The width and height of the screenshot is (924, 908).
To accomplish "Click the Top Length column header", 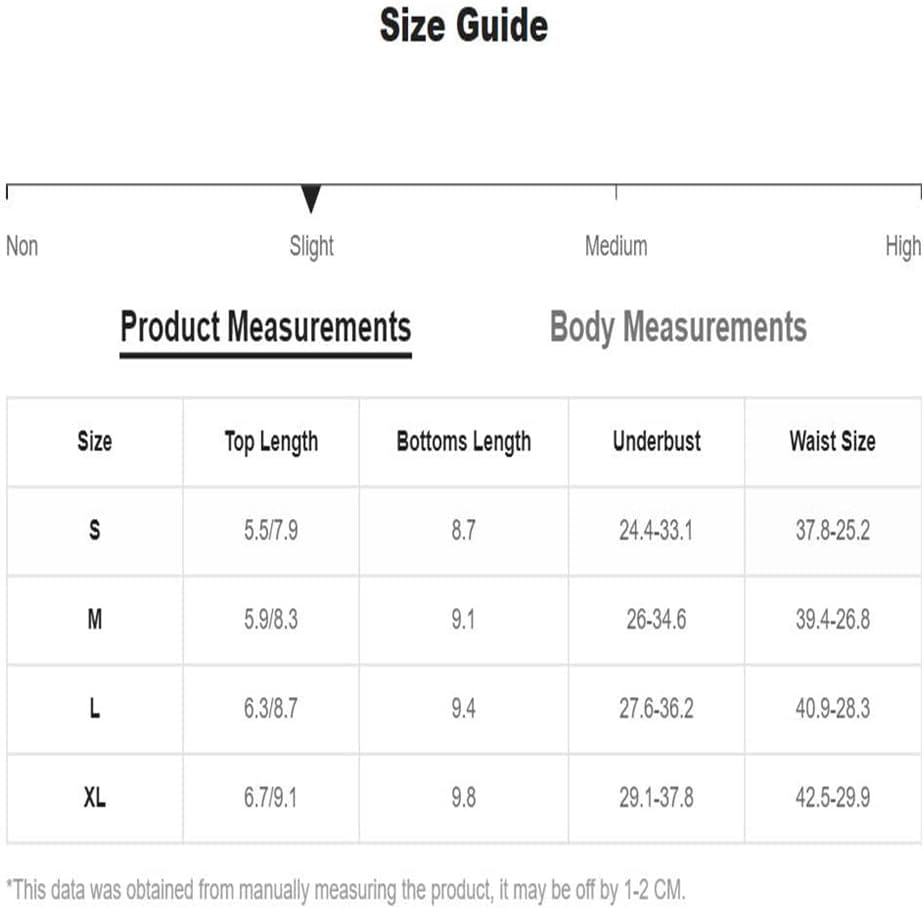I will (x=271, y=442).
